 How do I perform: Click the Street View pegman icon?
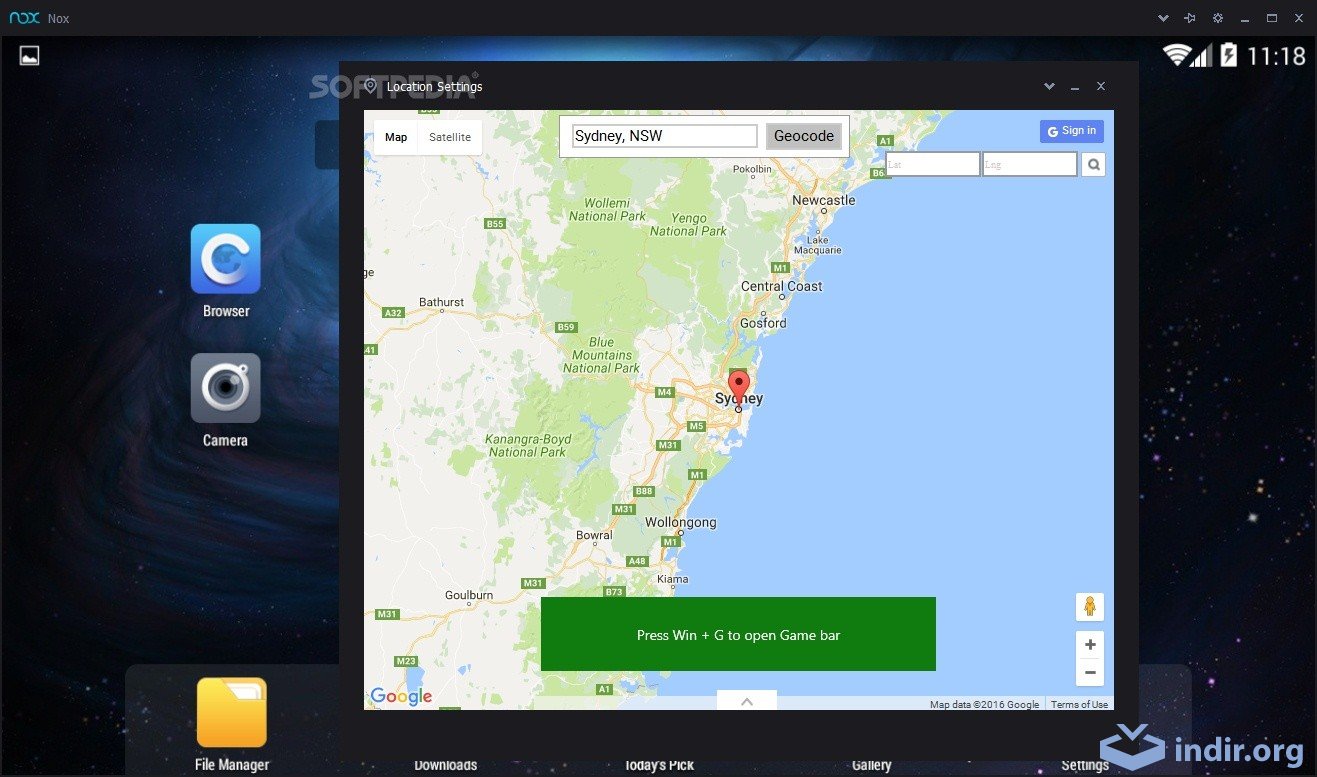1089,607
